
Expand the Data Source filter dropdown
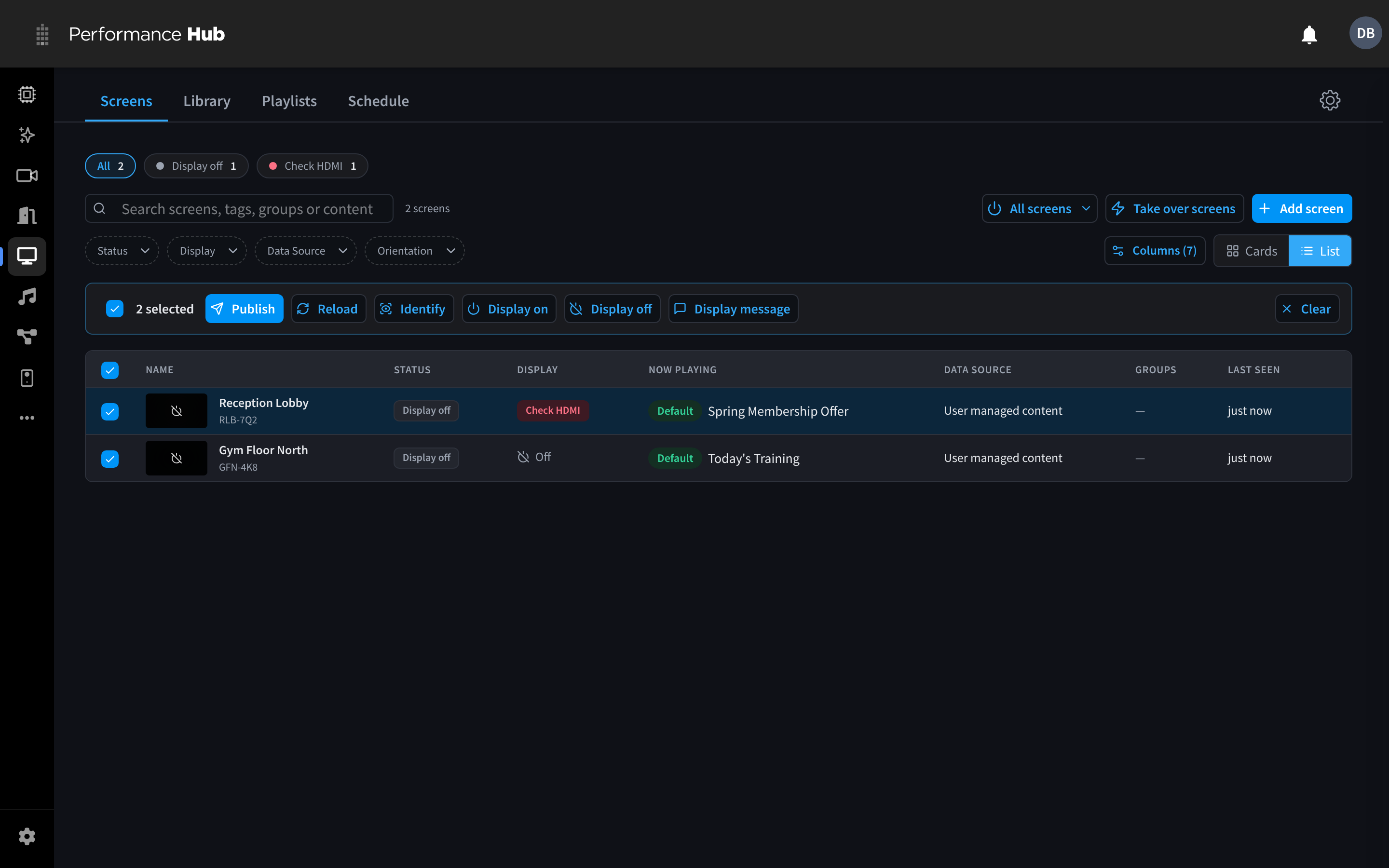tap(306, 251)
